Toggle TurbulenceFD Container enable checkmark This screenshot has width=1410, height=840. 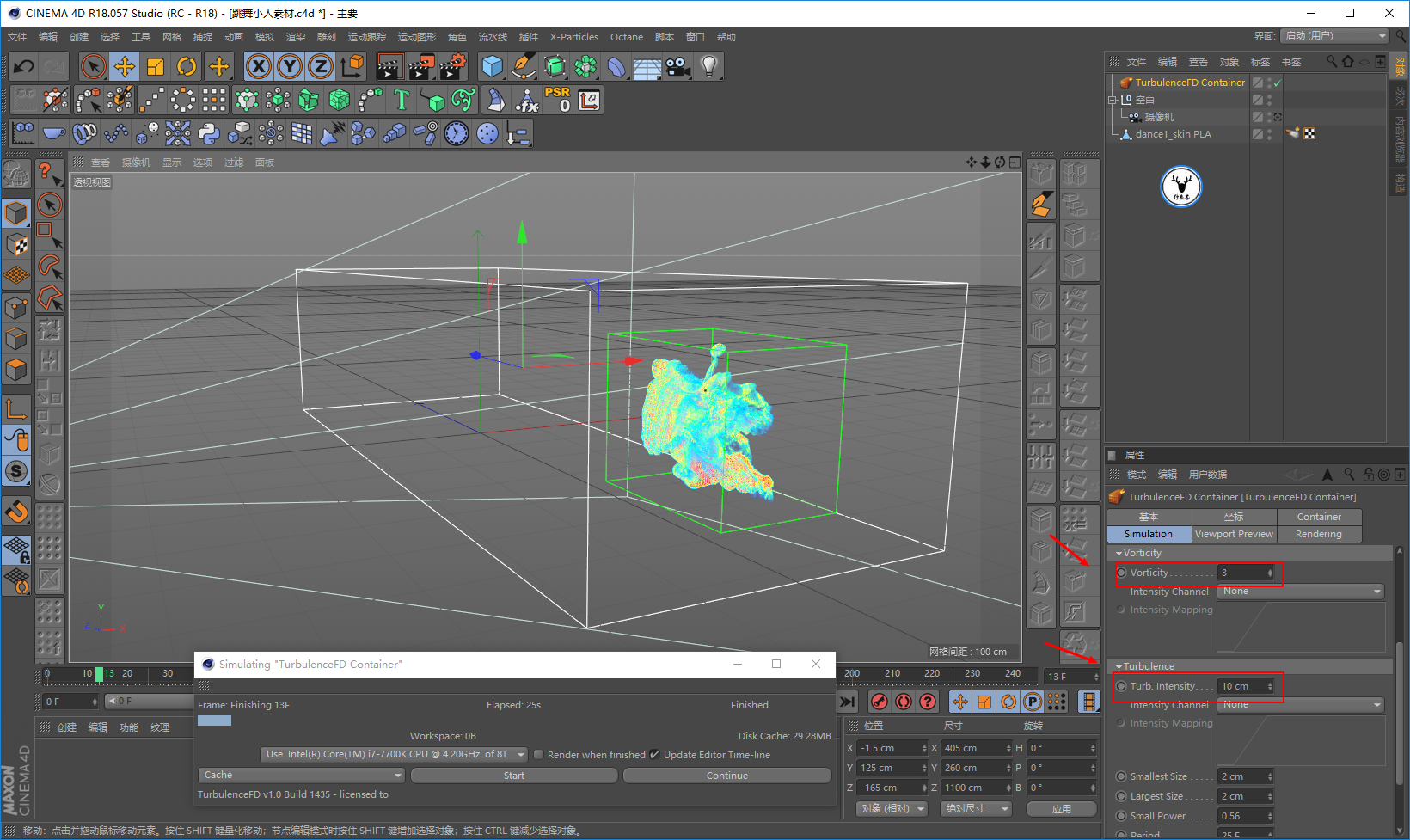pos(1278,83)
